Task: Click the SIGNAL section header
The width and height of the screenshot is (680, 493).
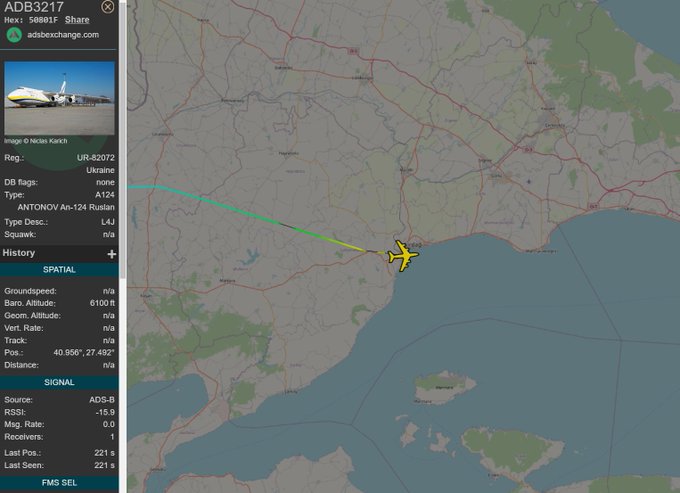Action: pos(59,382)
